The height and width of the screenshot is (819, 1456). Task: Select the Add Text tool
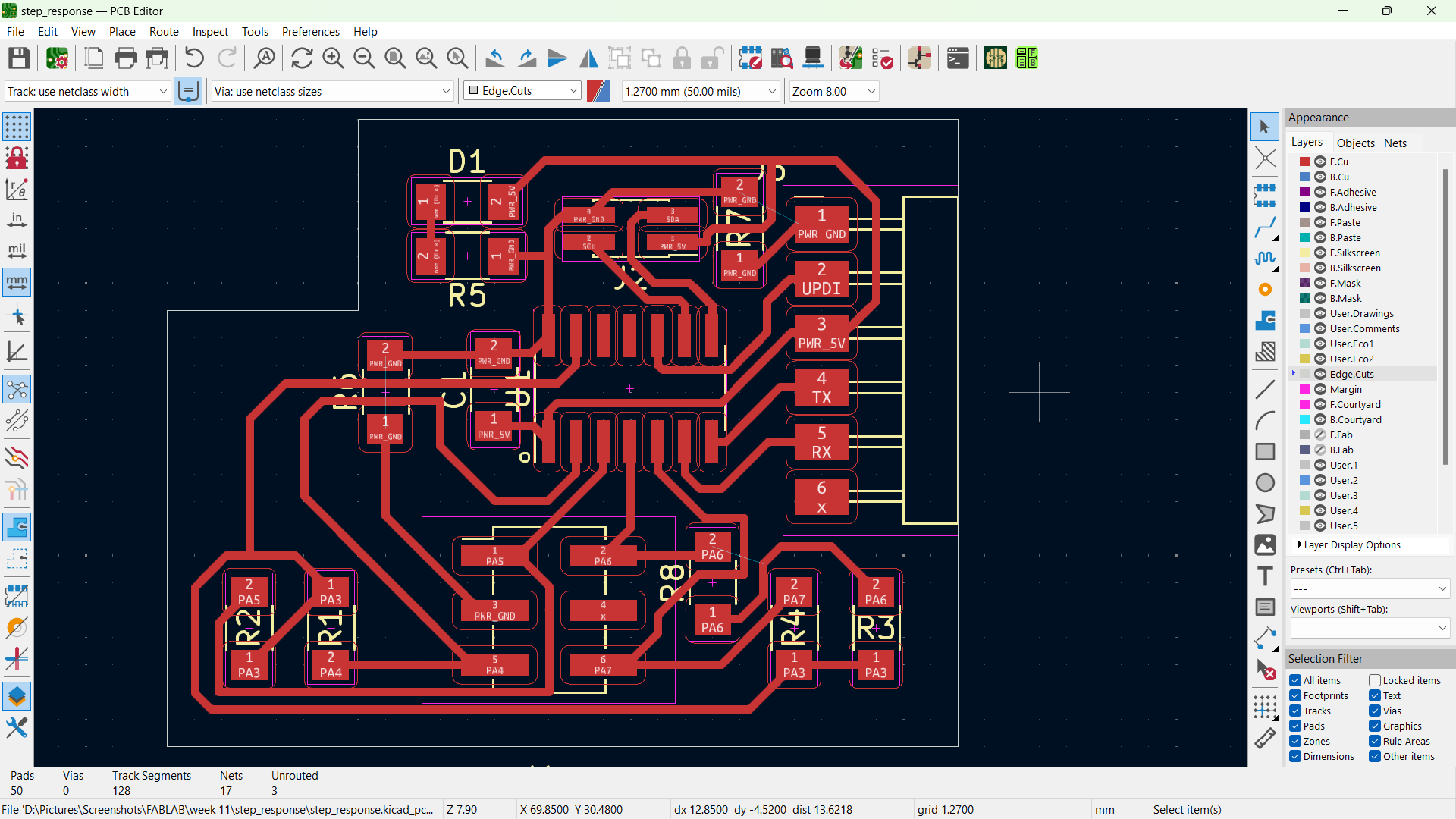coord(1264,576)
